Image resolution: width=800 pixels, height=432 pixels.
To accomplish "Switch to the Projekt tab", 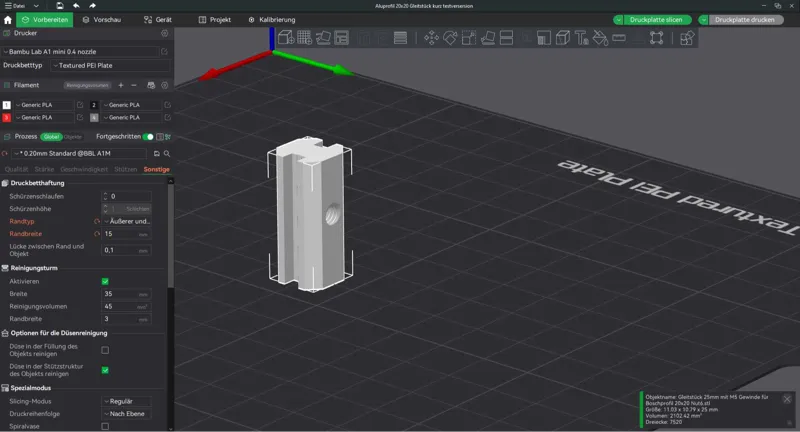I will coord(215,20).
